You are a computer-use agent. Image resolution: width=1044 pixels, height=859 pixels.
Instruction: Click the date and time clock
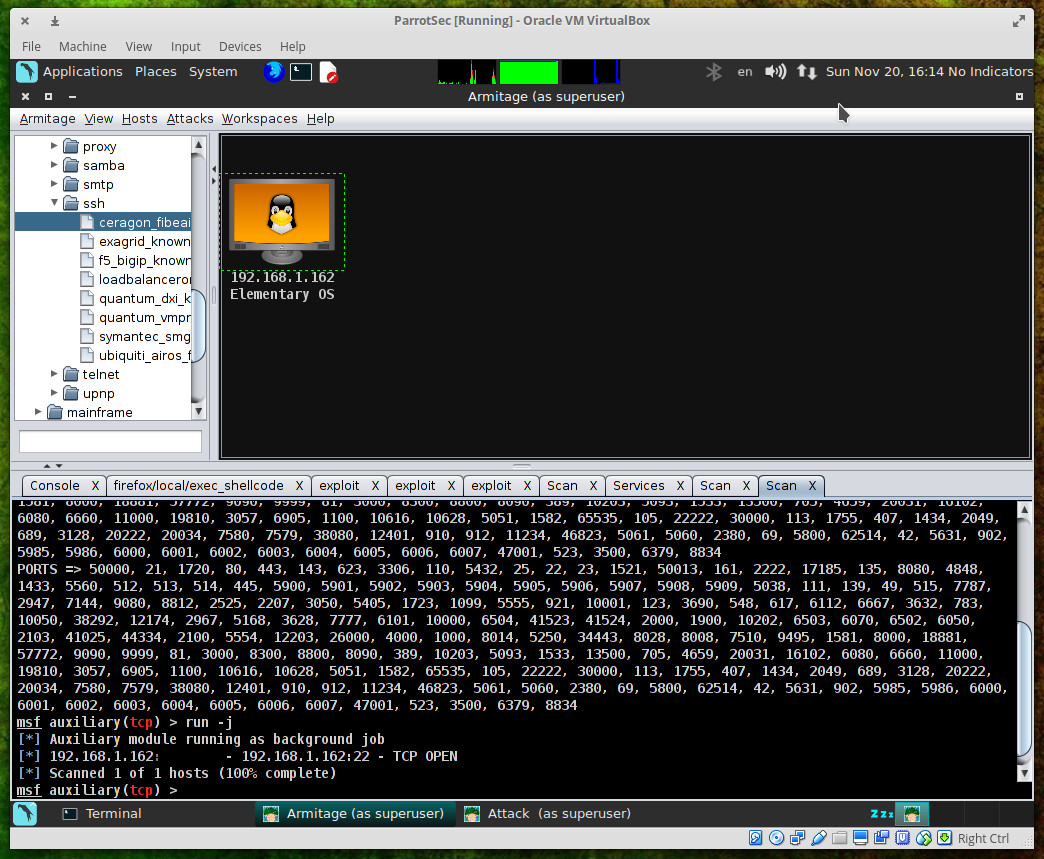(x=885, y=72)
